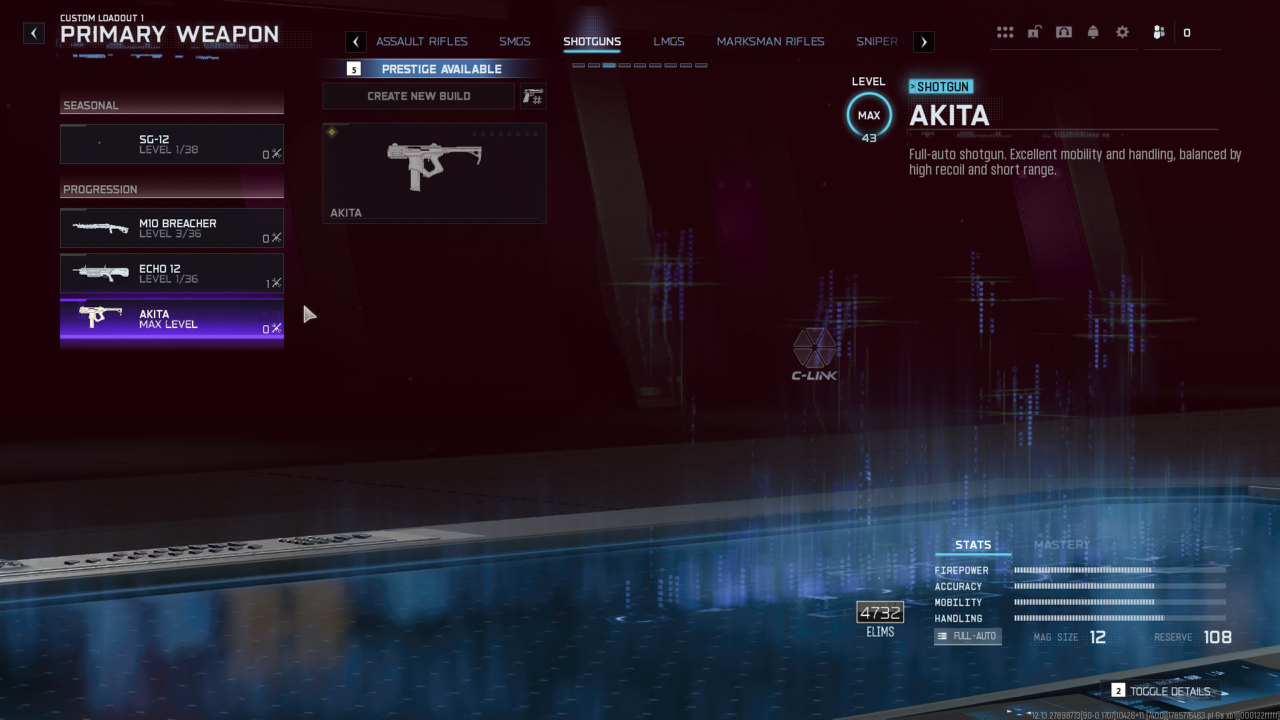Click the Seasonal section header
This screenshot has height=720, width=1280.
(172, 105)
